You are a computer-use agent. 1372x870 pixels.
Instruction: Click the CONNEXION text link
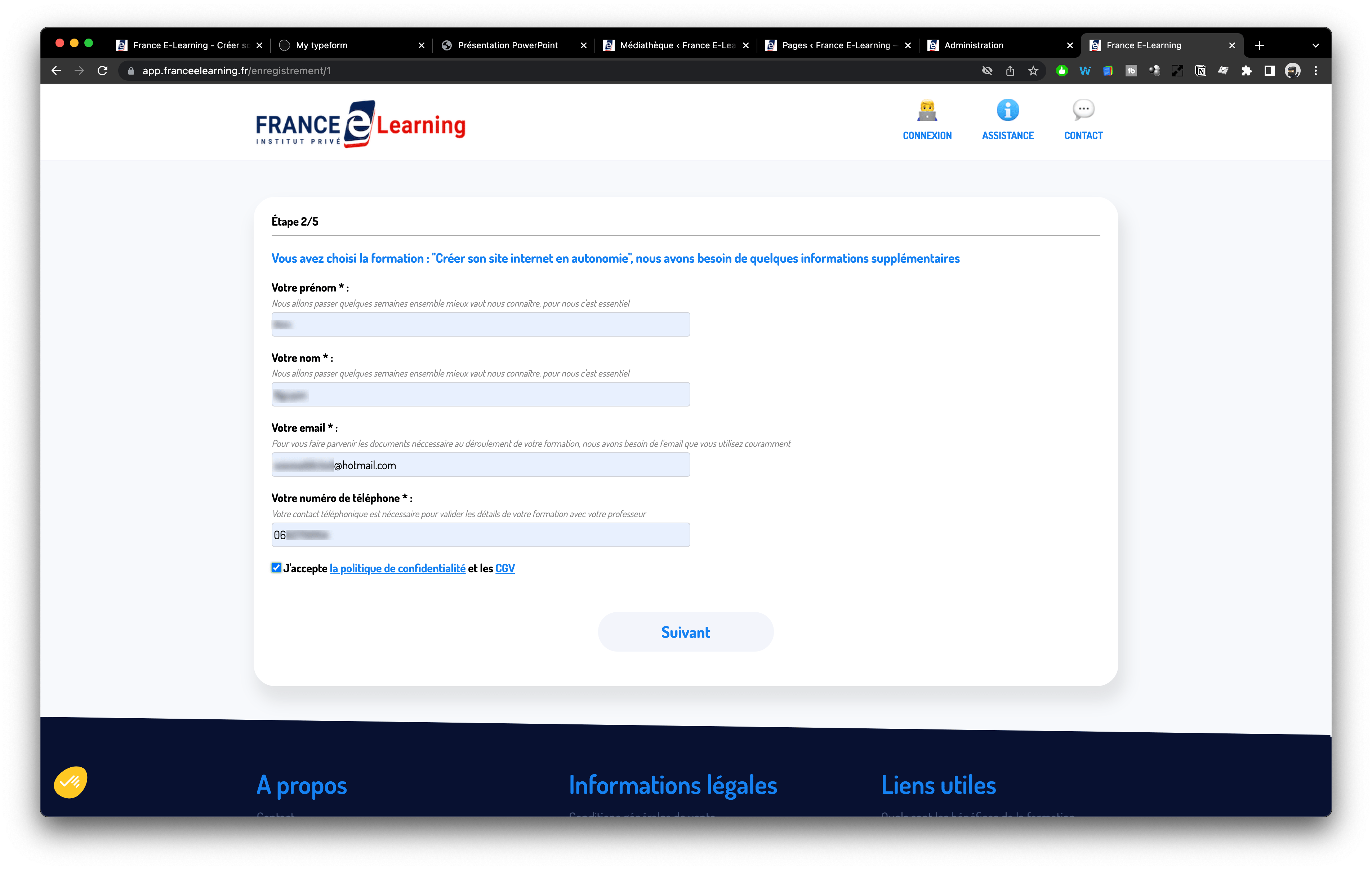coord(927,135)
